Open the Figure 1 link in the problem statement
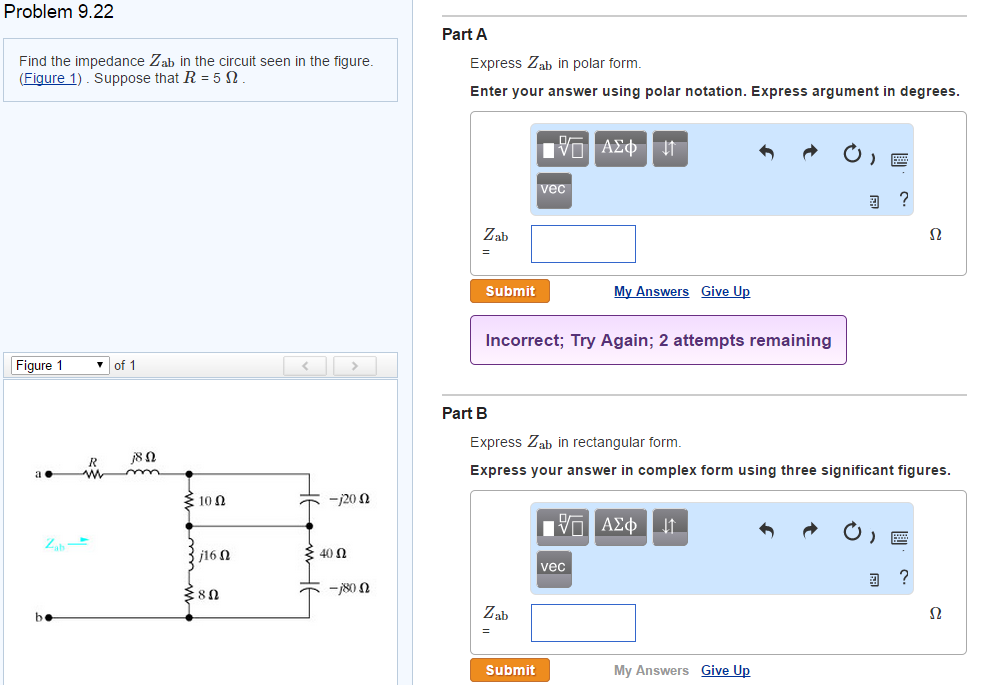981x685 pixels. click(50, 78)
